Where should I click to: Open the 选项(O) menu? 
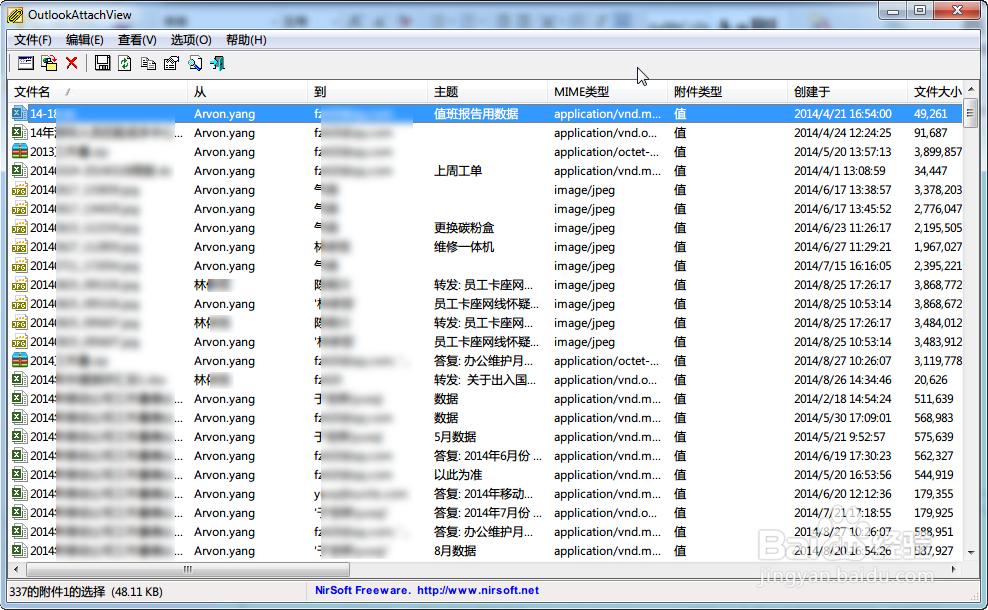pyautogui.click(x=191, y=40)
